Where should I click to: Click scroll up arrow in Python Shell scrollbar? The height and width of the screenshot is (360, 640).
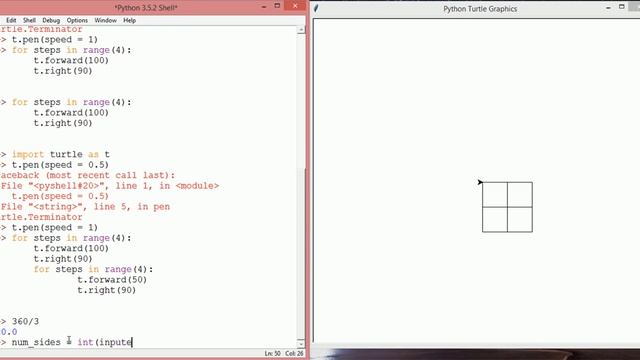click(301, 30)
